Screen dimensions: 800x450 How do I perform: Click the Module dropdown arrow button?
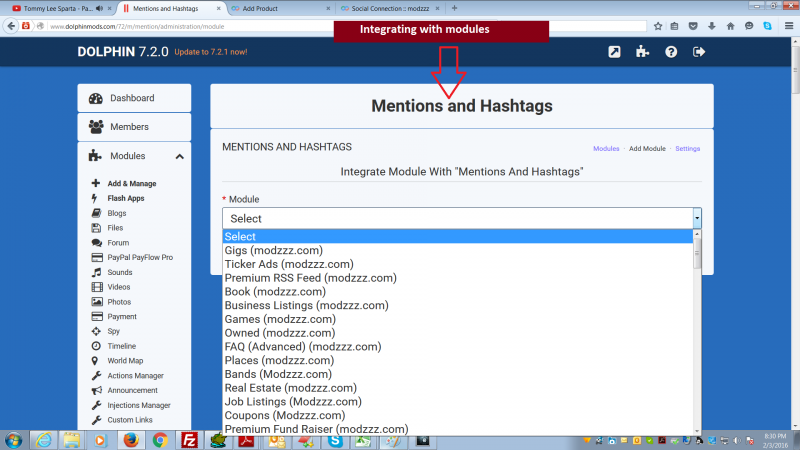[697, 218]
